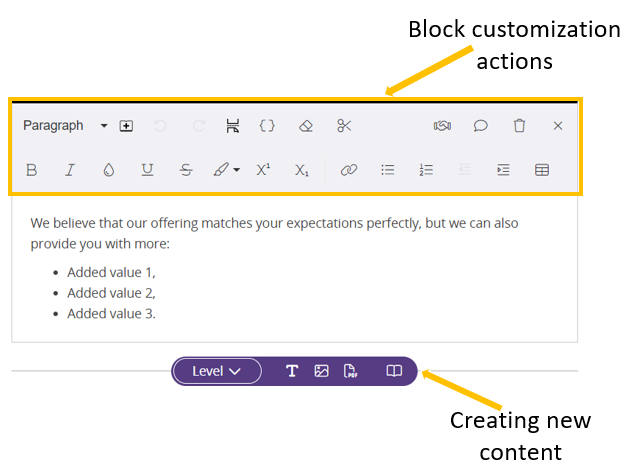The width and height of the screenshot is (632, 475).
Task: Add new text block
Action: (292, 371)
